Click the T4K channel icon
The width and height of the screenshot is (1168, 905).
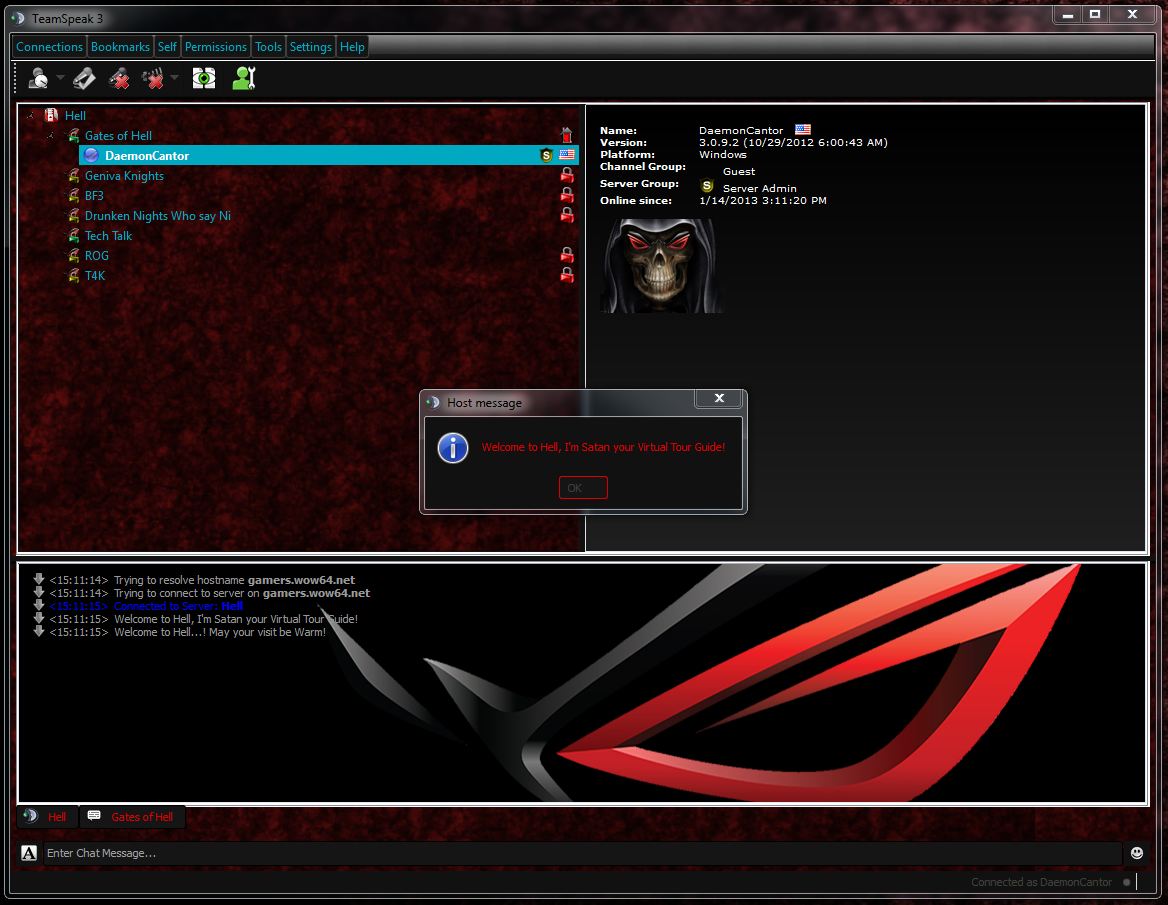tap(73, 276)
